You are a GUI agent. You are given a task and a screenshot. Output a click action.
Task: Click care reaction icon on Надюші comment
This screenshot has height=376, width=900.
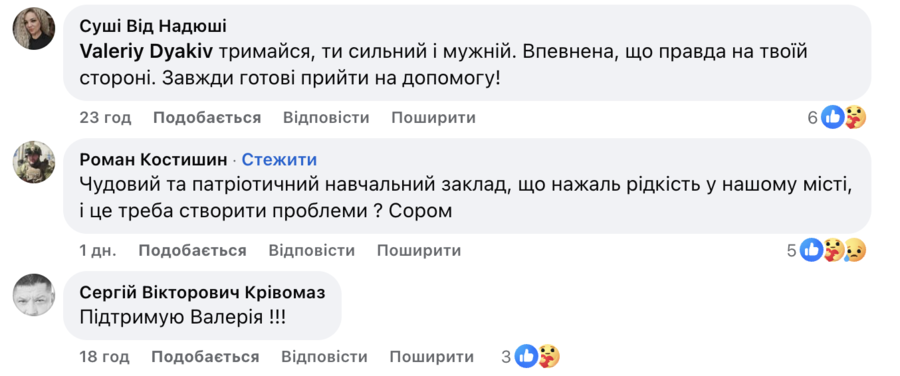click(x=855, y=118)
